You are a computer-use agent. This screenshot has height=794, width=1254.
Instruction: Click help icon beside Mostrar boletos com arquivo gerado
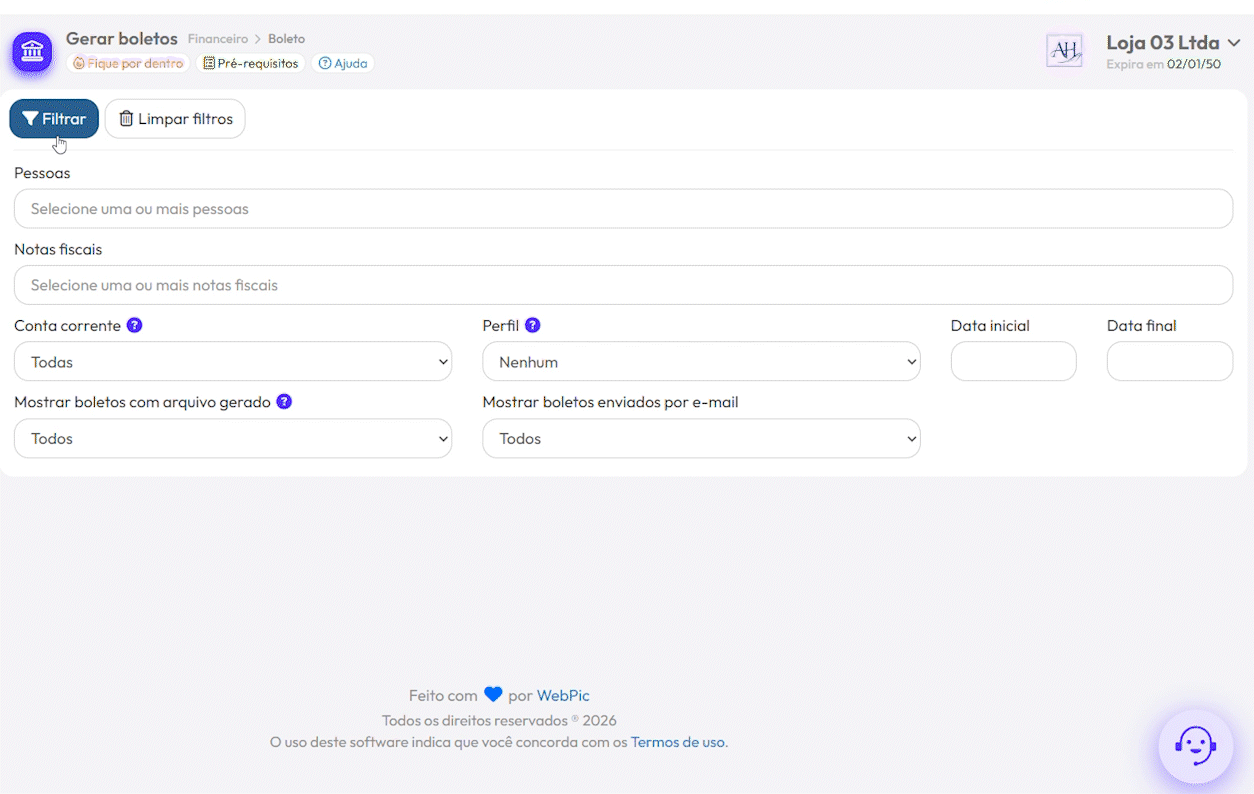[x=284, y=402]
